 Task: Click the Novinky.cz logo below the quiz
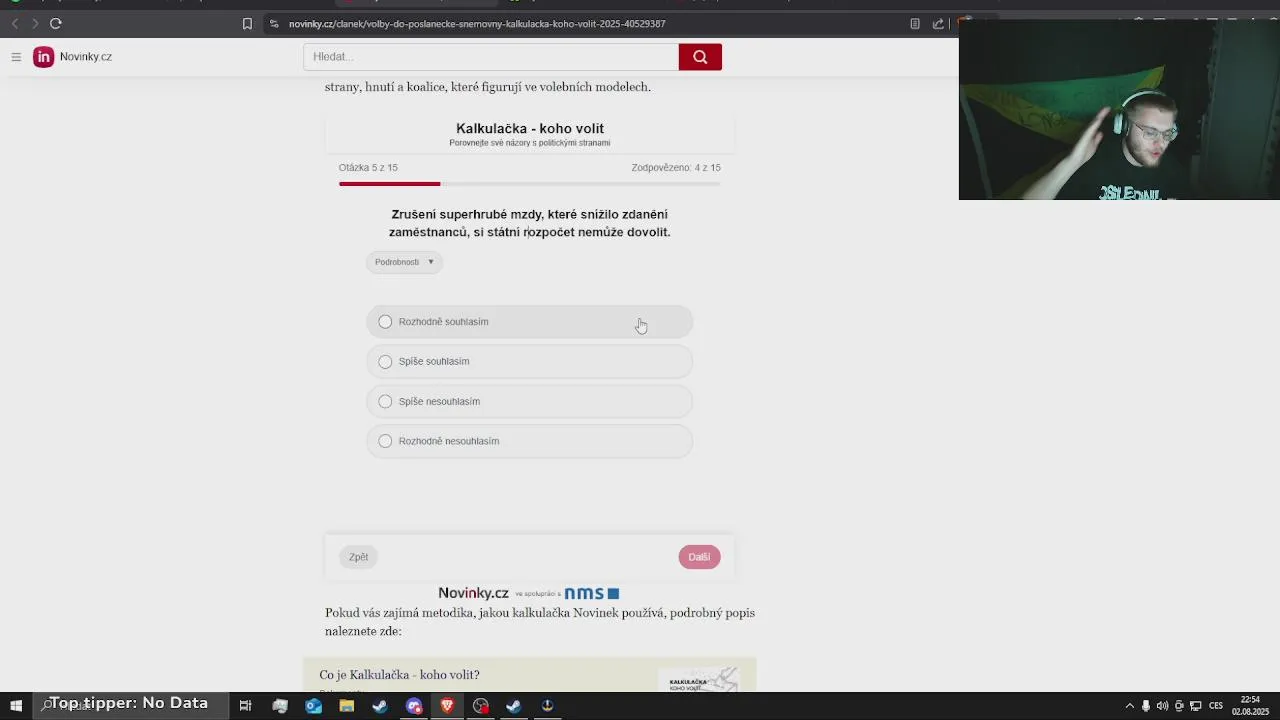(473, 593)
